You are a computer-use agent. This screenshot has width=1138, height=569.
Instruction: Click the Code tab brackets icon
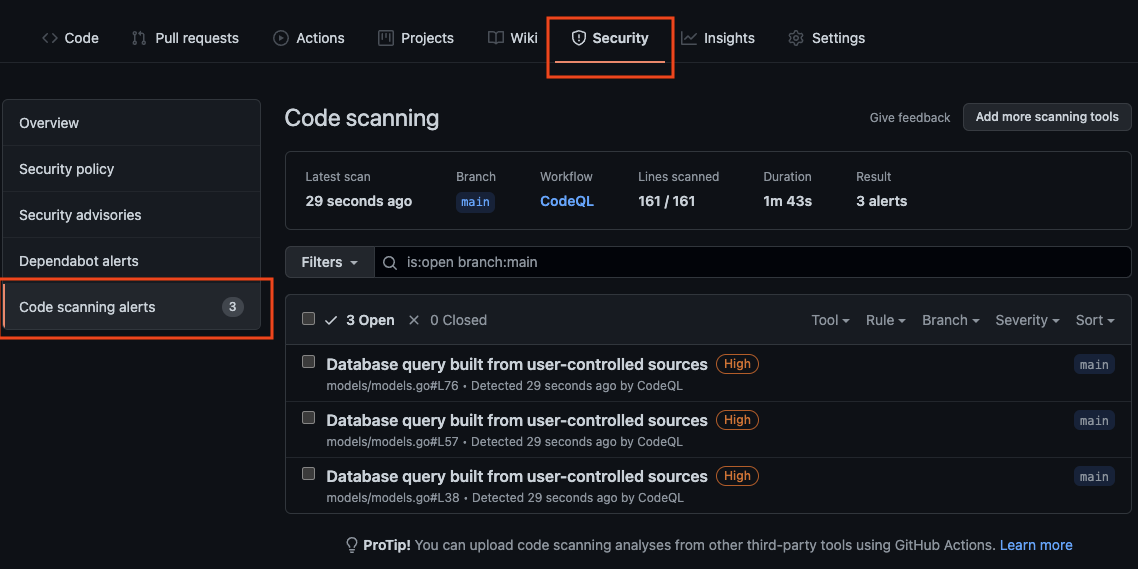coord(49,38)
